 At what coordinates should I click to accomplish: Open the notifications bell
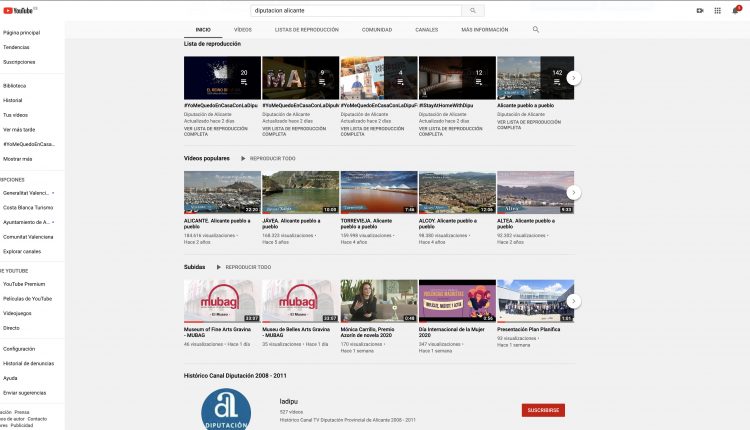[733, 10]
